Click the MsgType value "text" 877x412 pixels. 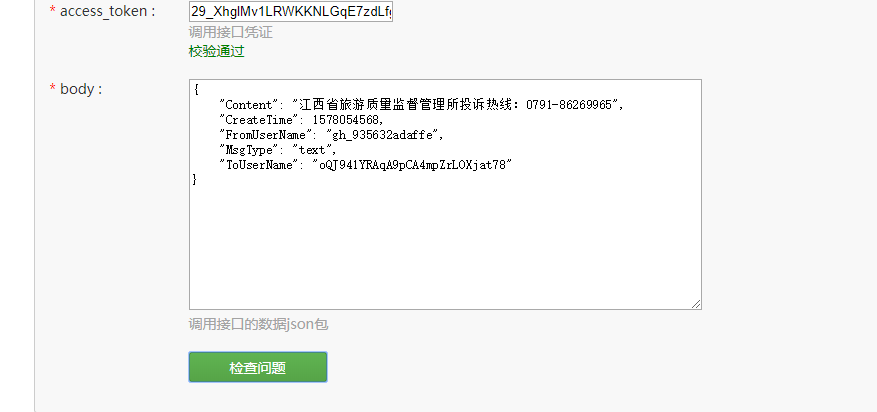pyautogui.click(x=313, y=150)
